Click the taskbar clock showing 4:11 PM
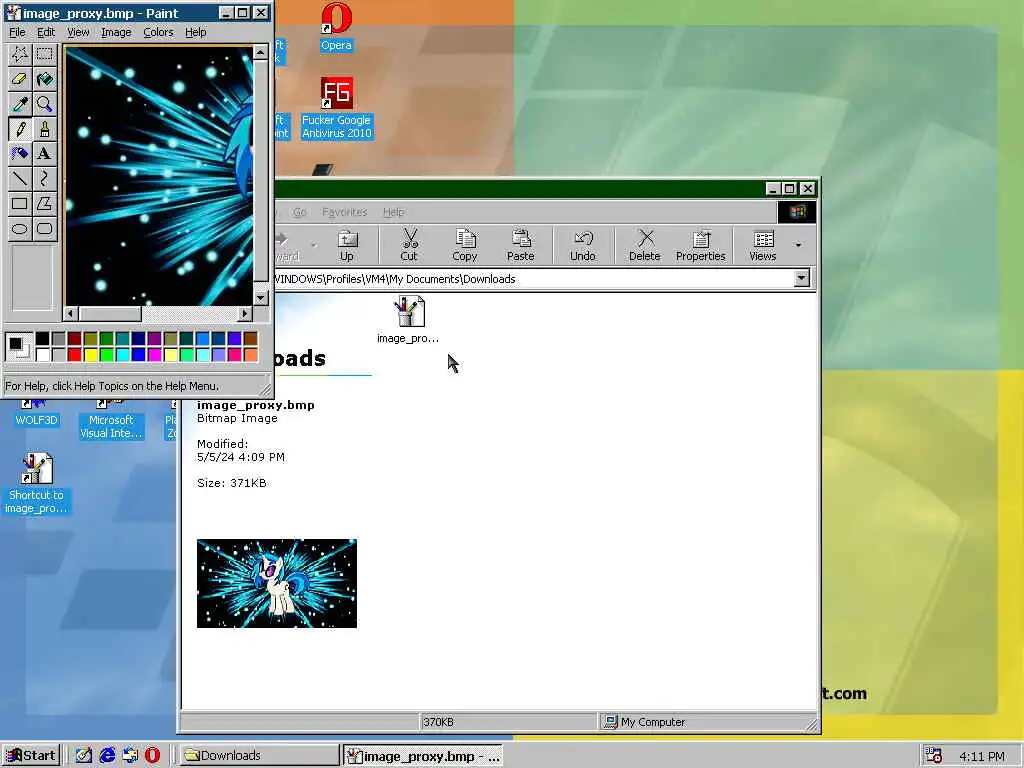The image size is (1024, 768). tap(982, 756)
